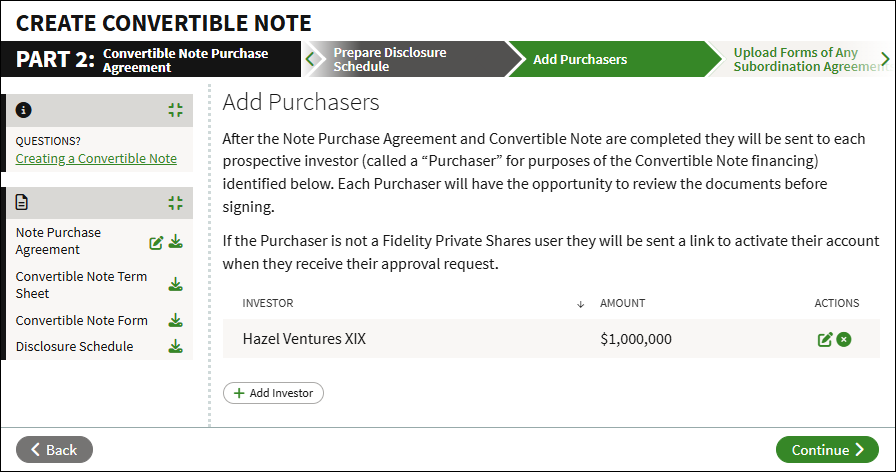Screen dimensions: 896x472
Task: Edit the Hazel Ventures XIX investor entry
Action: click(825, 339)
